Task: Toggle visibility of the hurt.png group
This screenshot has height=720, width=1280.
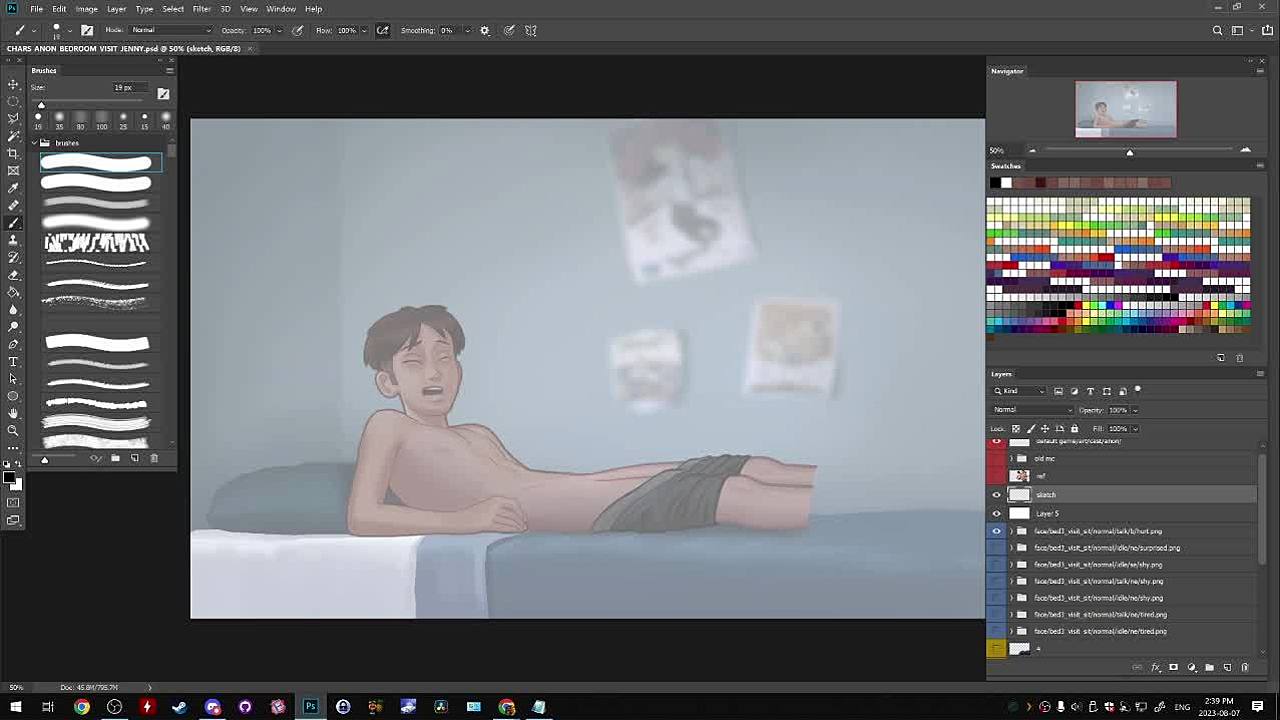Action: (996, 531)
